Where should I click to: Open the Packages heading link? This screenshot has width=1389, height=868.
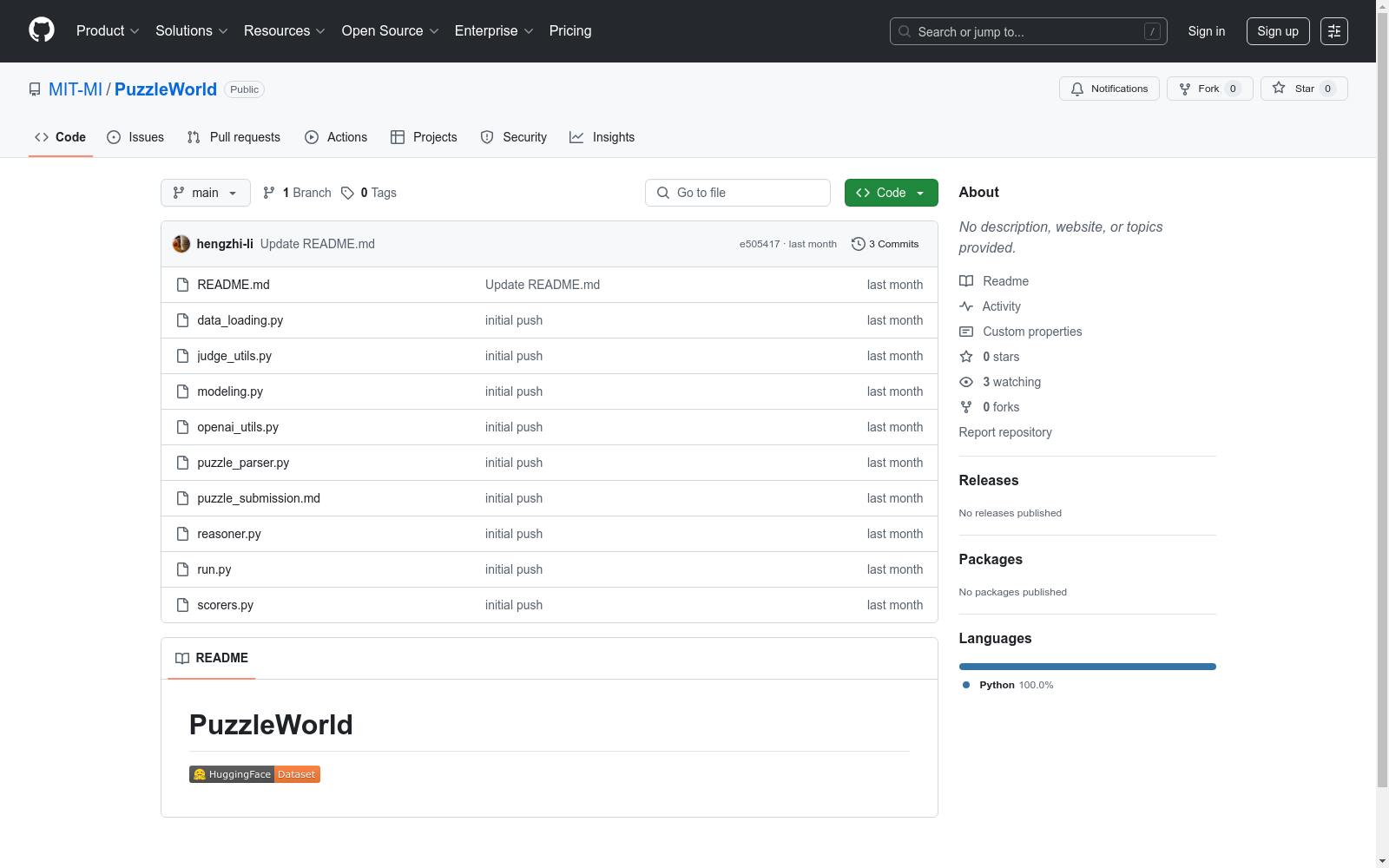coord(991,560)
